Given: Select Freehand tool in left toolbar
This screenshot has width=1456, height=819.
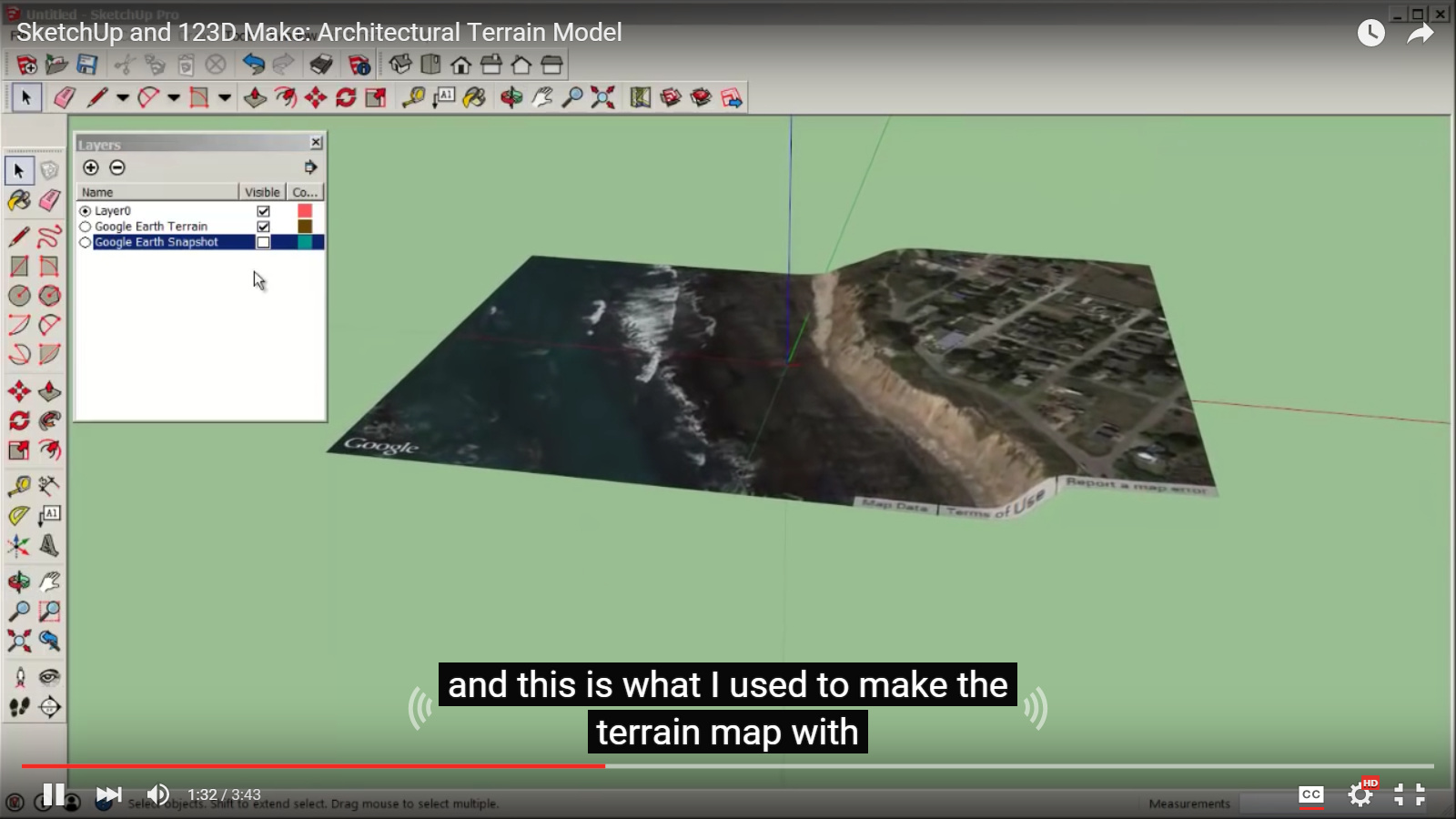Looking at the screenshot, I should pos(49,237).
